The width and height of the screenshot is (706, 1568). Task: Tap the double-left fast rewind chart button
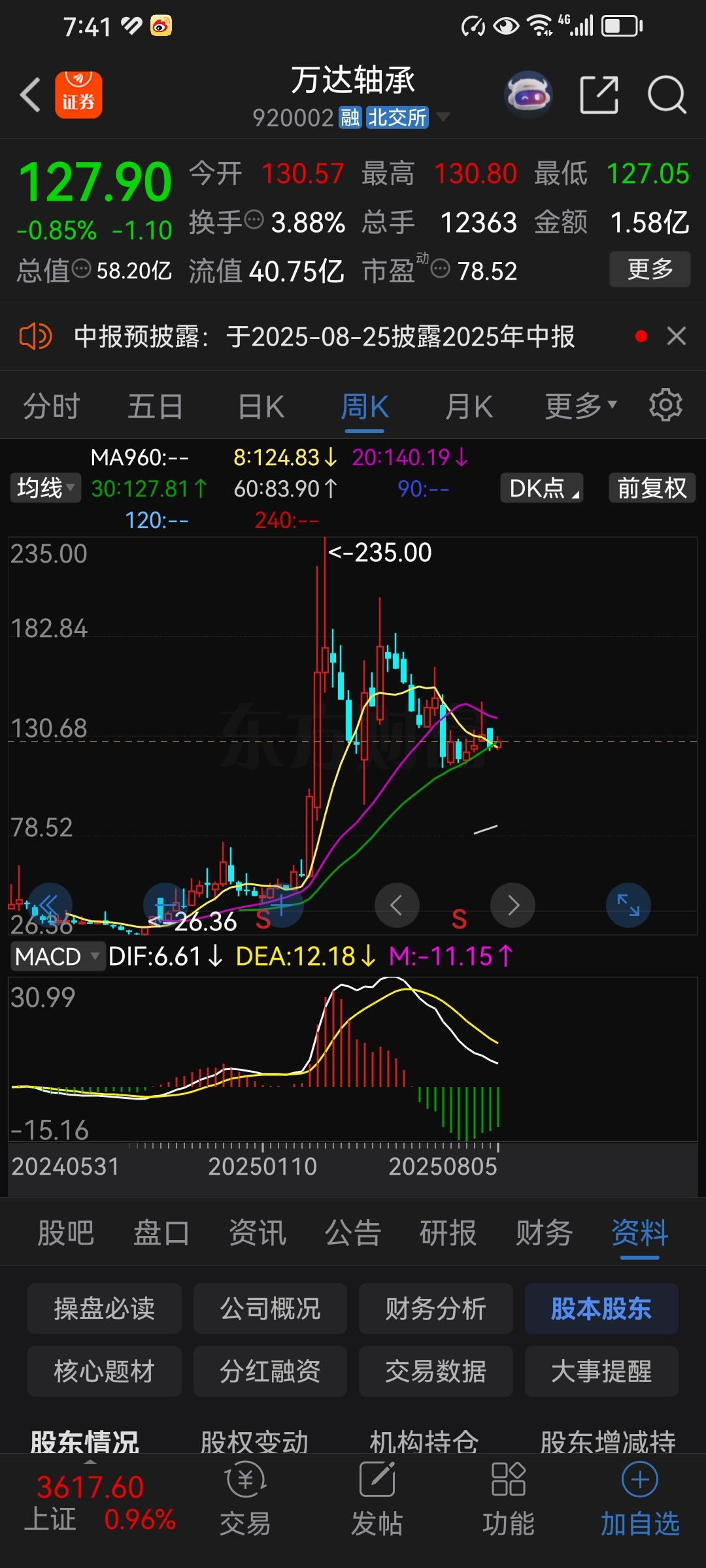point(50,906)
